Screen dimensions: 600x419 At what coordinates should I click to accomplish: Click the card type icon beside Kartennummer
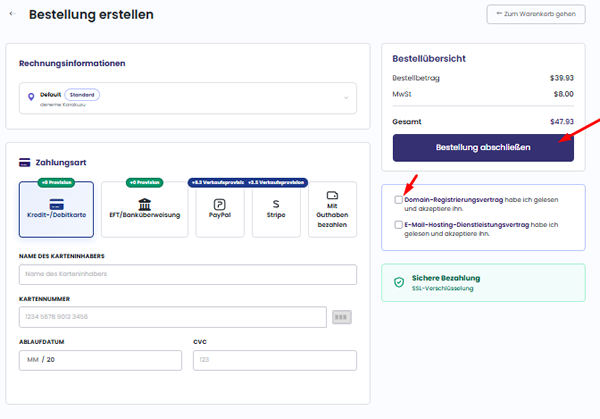click(342, 317)
